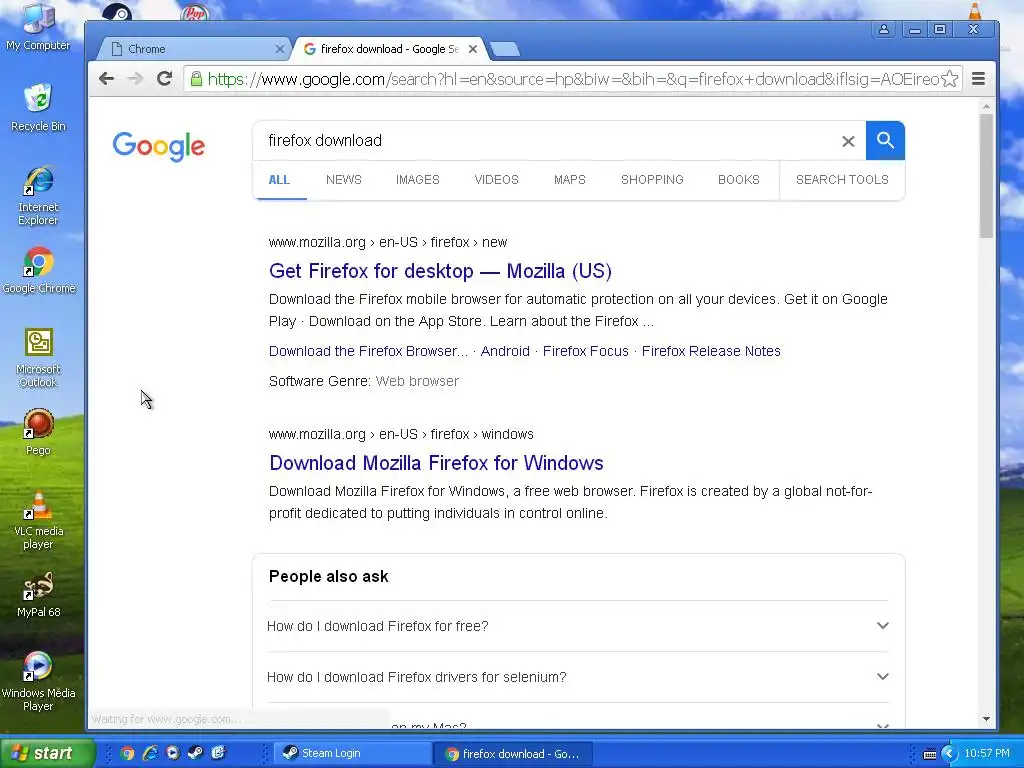Switch to the SHOPPING results tab
The image size is (1024, 768).
pos(652,180)
